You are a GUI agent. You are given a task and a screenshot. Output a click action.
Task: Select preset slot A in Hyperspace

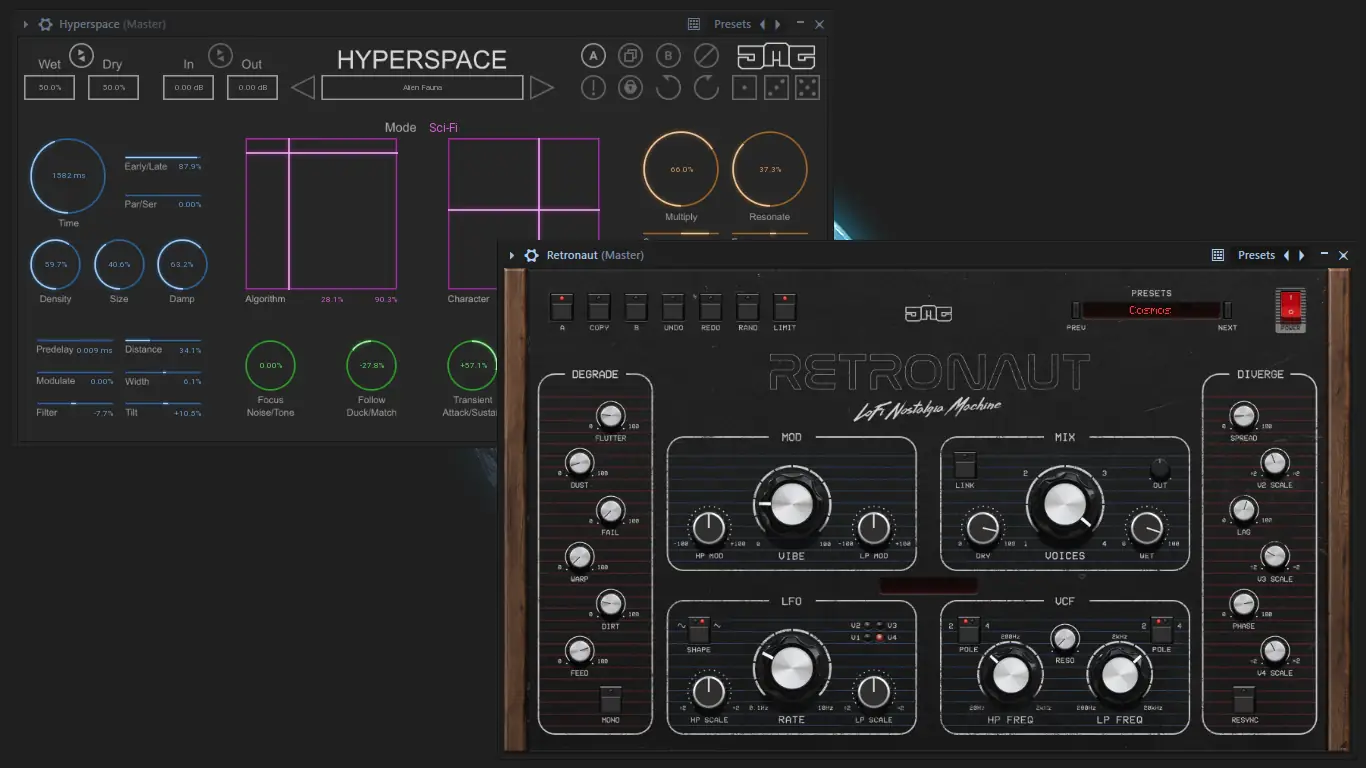(x=593, y=56)
